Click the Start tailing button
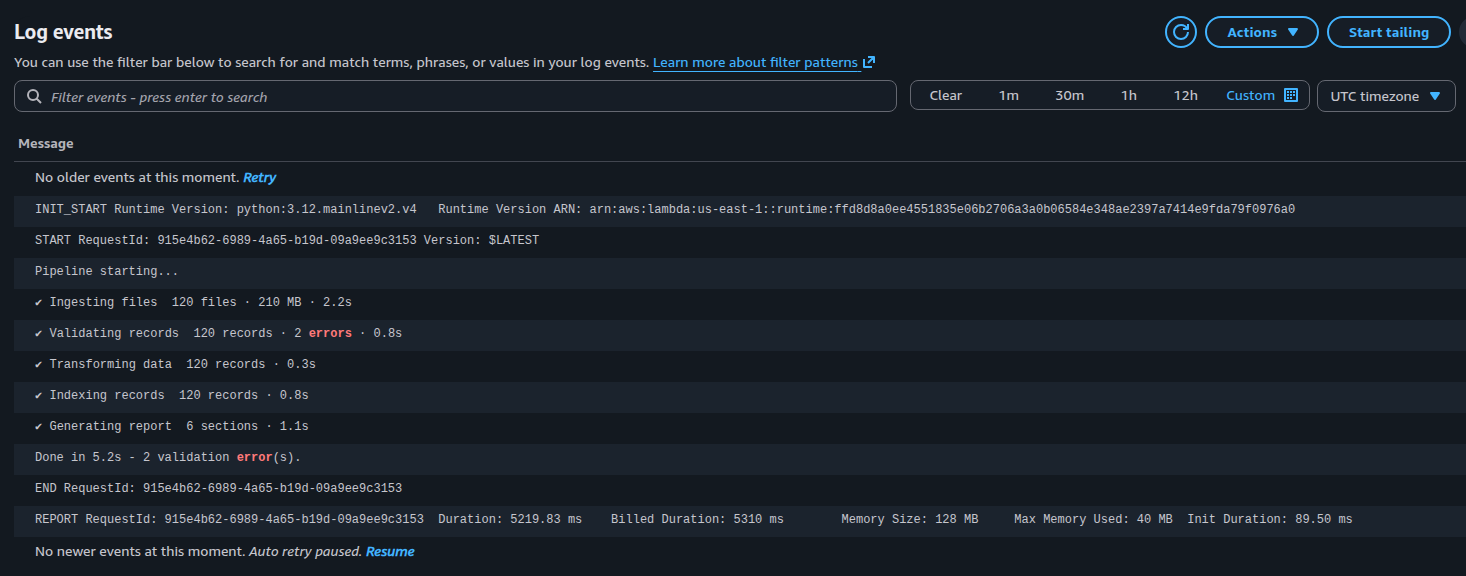 pyautogui.click(x=1388, y=32)
